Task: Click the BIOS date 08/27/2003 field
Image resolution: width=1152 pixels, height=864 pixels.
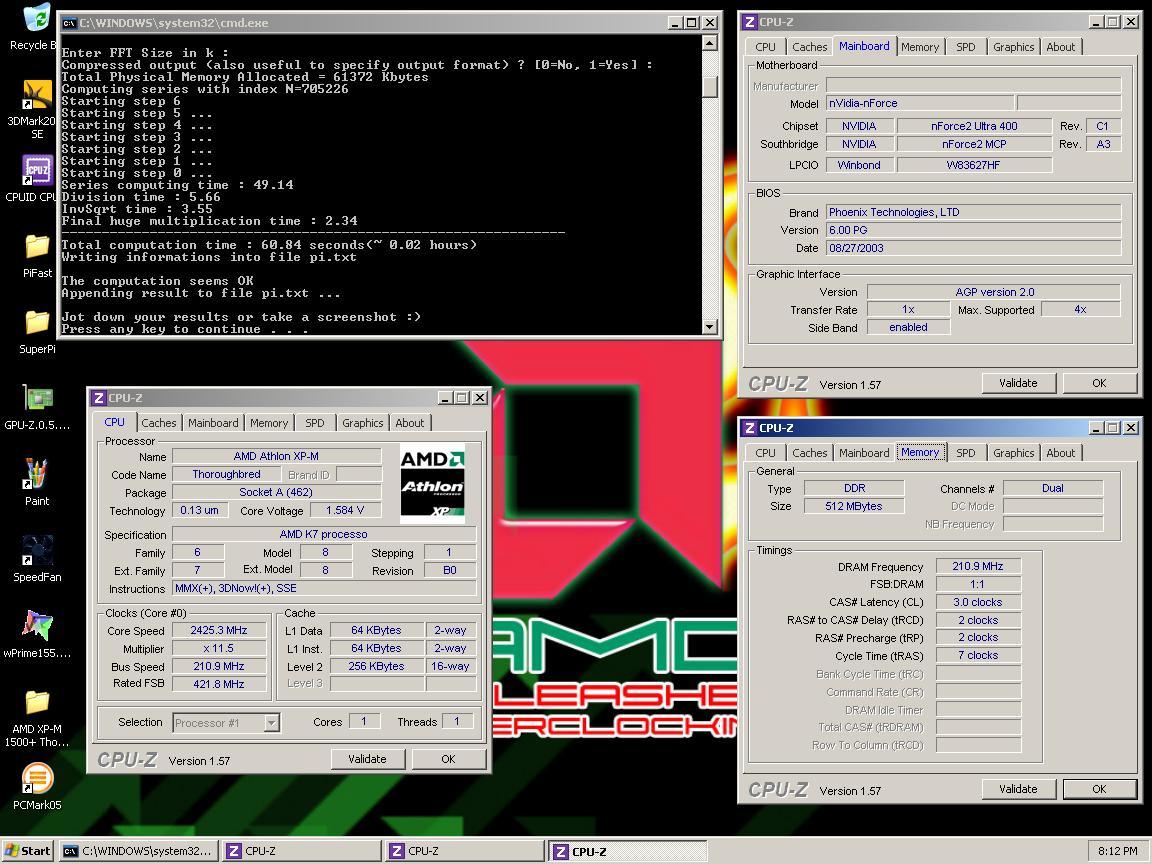Action: 973,248
